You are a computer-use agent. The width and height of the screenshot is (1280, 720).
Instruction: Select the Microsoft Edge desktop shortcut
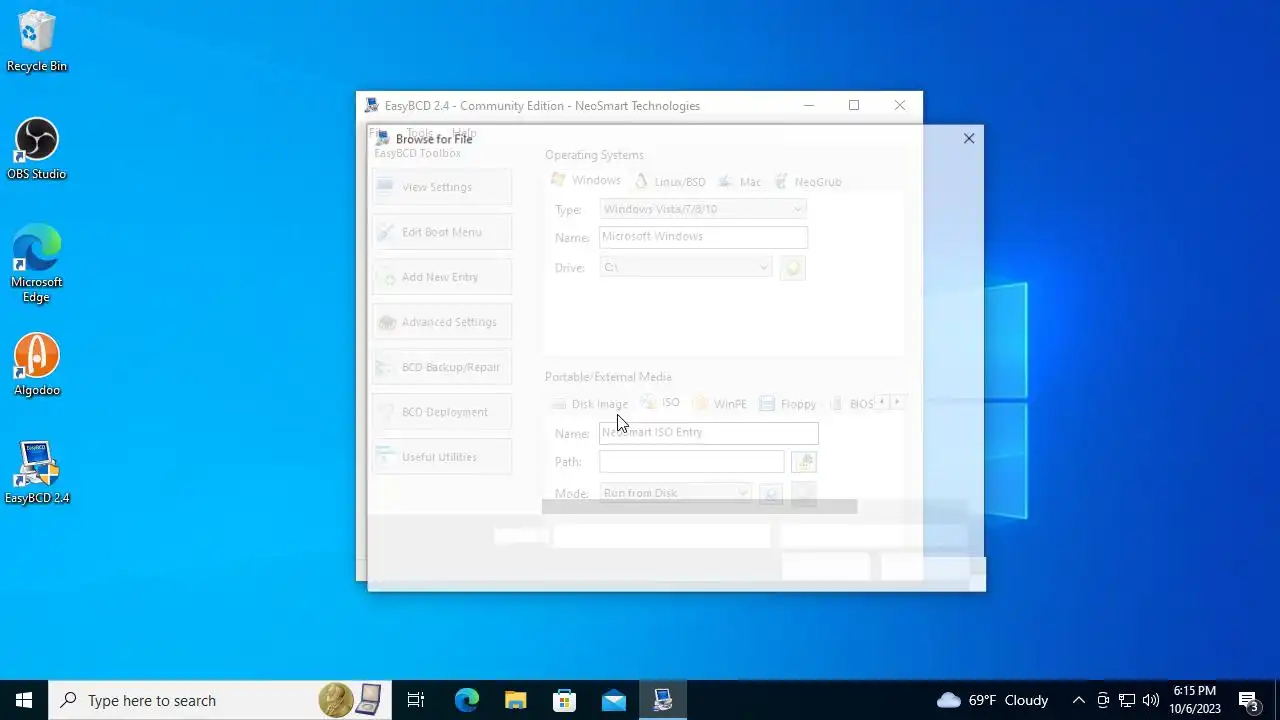pos(37,264)
